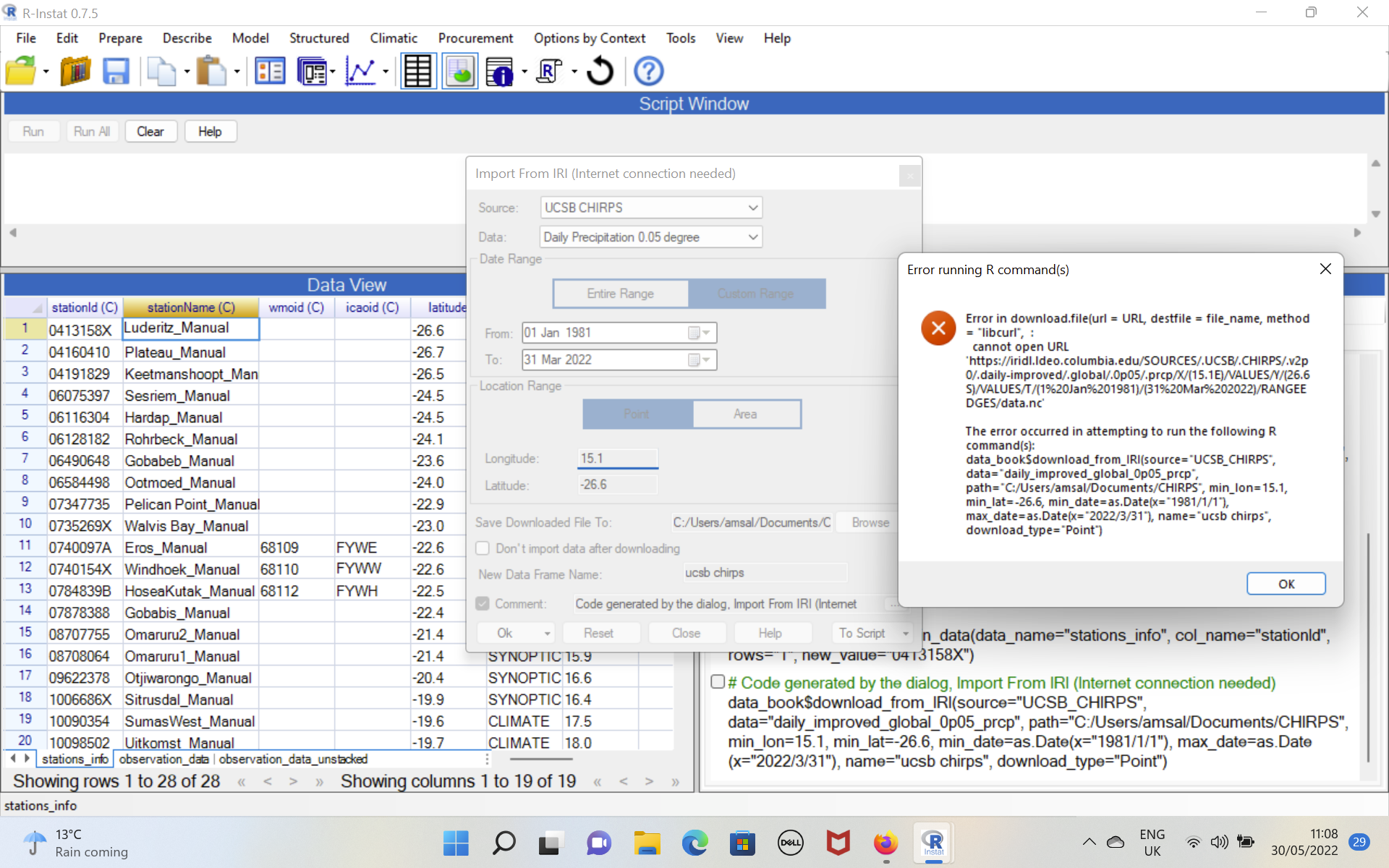Open the R script viewer icon
Viewport: 1389px width, 868px height.
pos(548,70)
